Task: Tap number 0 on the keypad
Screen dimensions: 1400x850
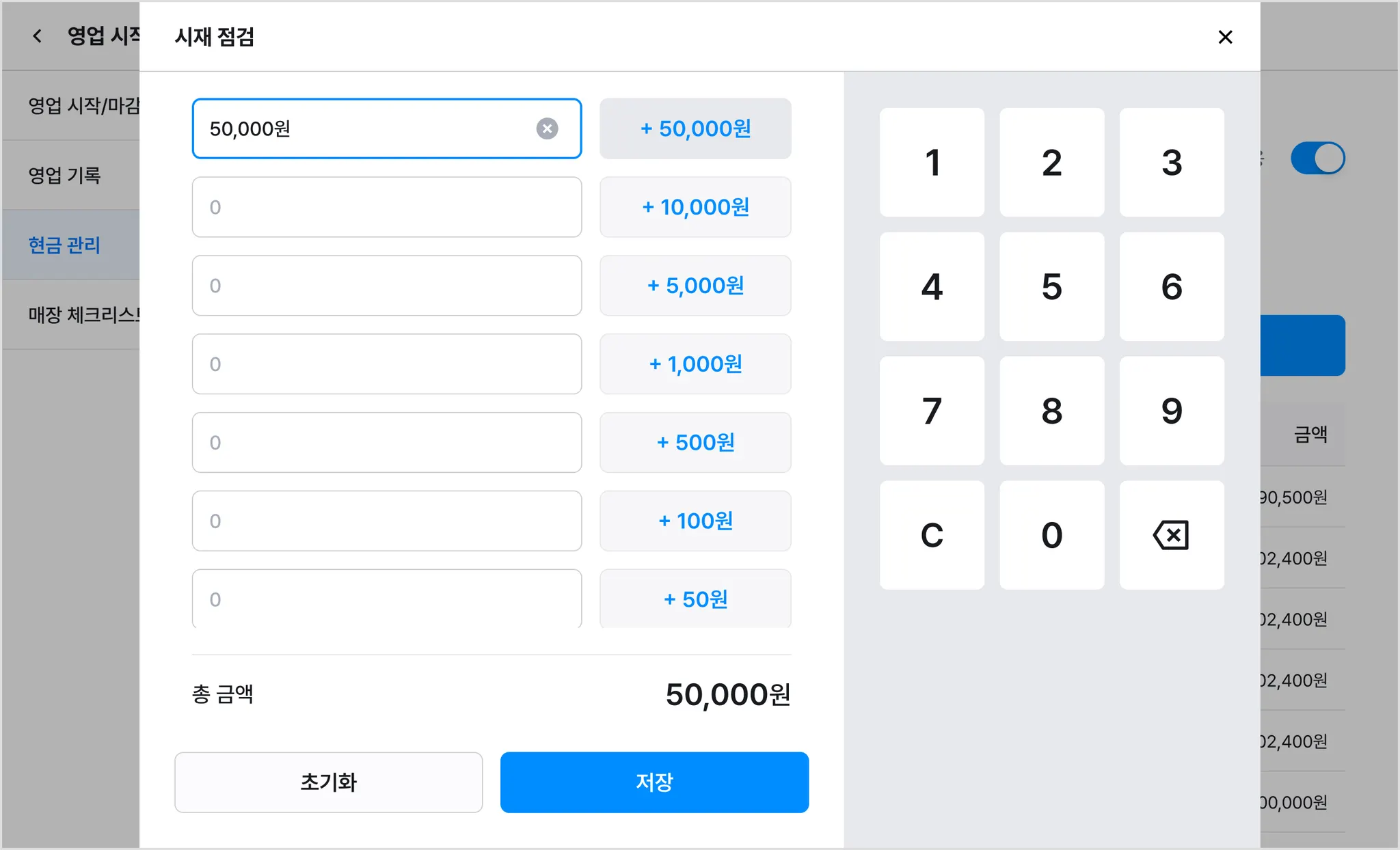Action: 1051,535
